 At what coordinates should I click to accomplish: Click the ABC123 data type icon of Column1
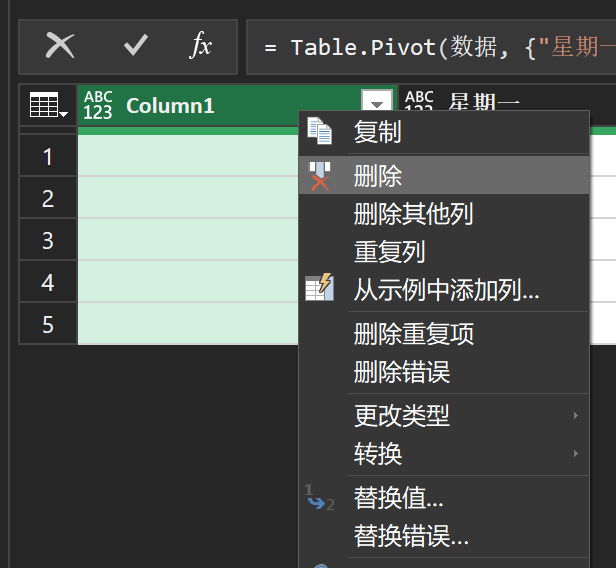98,105
